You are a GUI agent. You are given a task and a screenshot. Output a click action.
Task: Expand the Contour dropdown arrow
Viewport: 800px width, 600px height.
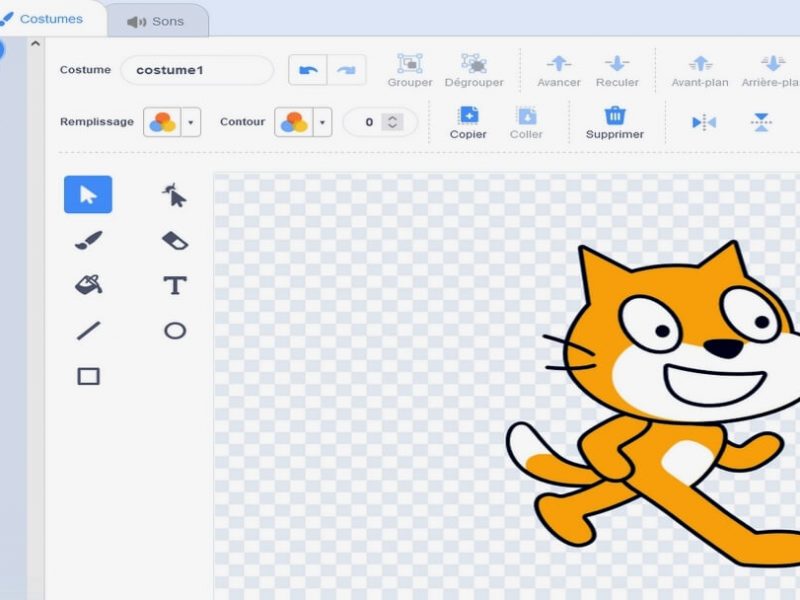point(322,122)
